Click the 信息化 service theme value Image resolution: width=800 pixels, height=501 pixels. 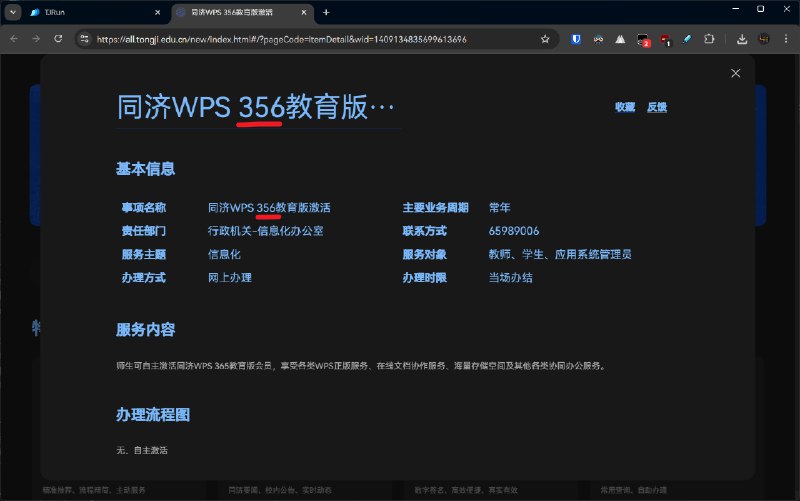(224, 254)
